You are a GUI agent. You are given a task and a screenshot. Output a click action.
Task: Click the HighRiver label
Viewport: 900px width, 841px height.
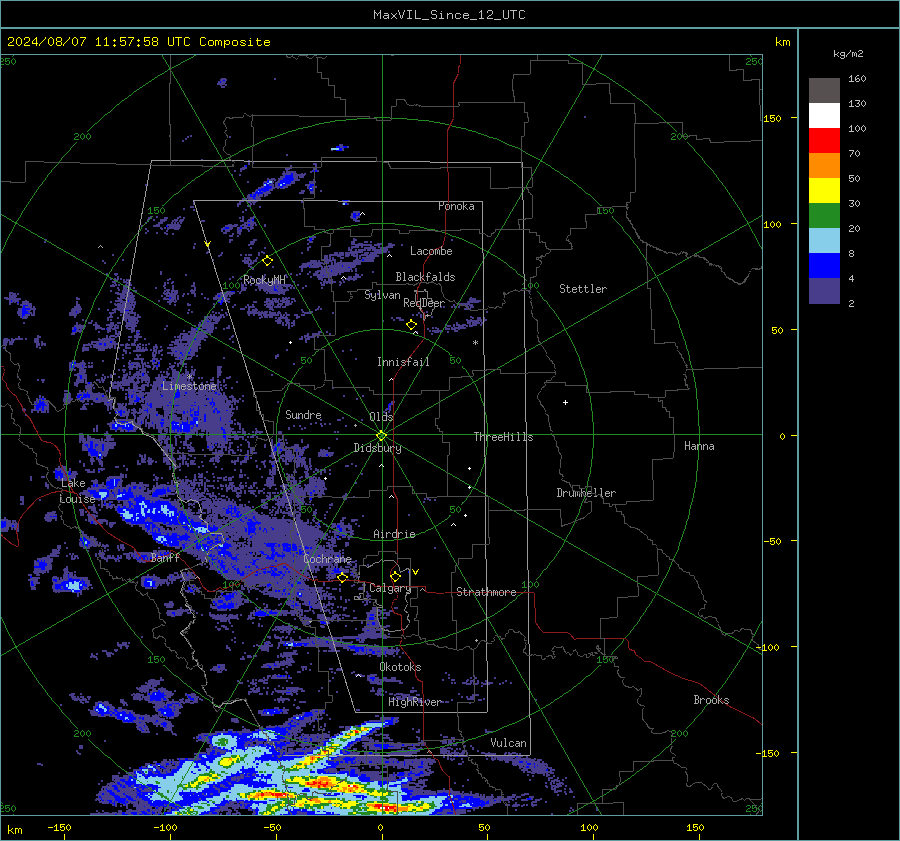point(414,702)
